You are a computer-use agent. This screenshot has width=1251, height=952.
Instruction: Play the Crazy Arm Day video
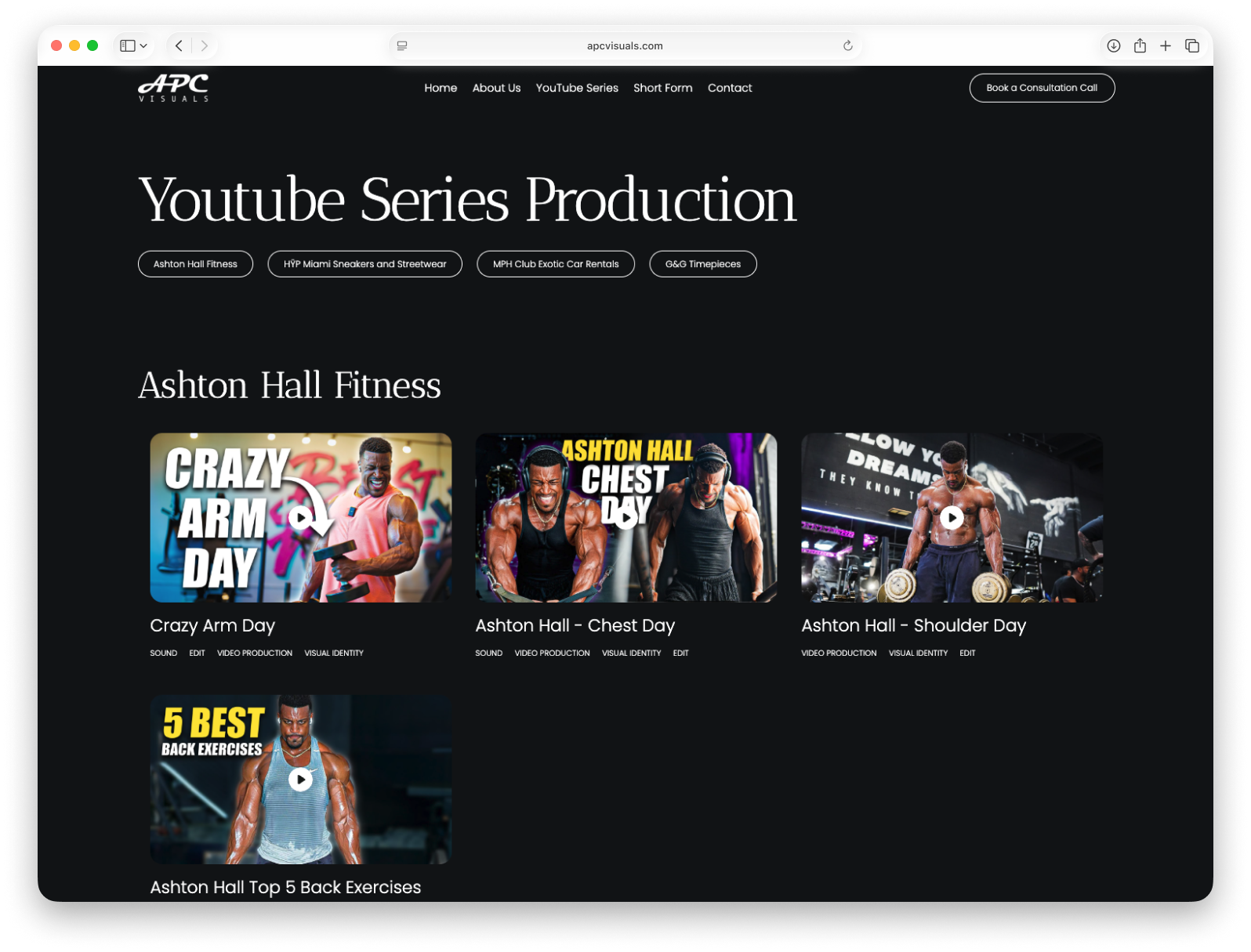pyautogui.click(x=301, y=517)
